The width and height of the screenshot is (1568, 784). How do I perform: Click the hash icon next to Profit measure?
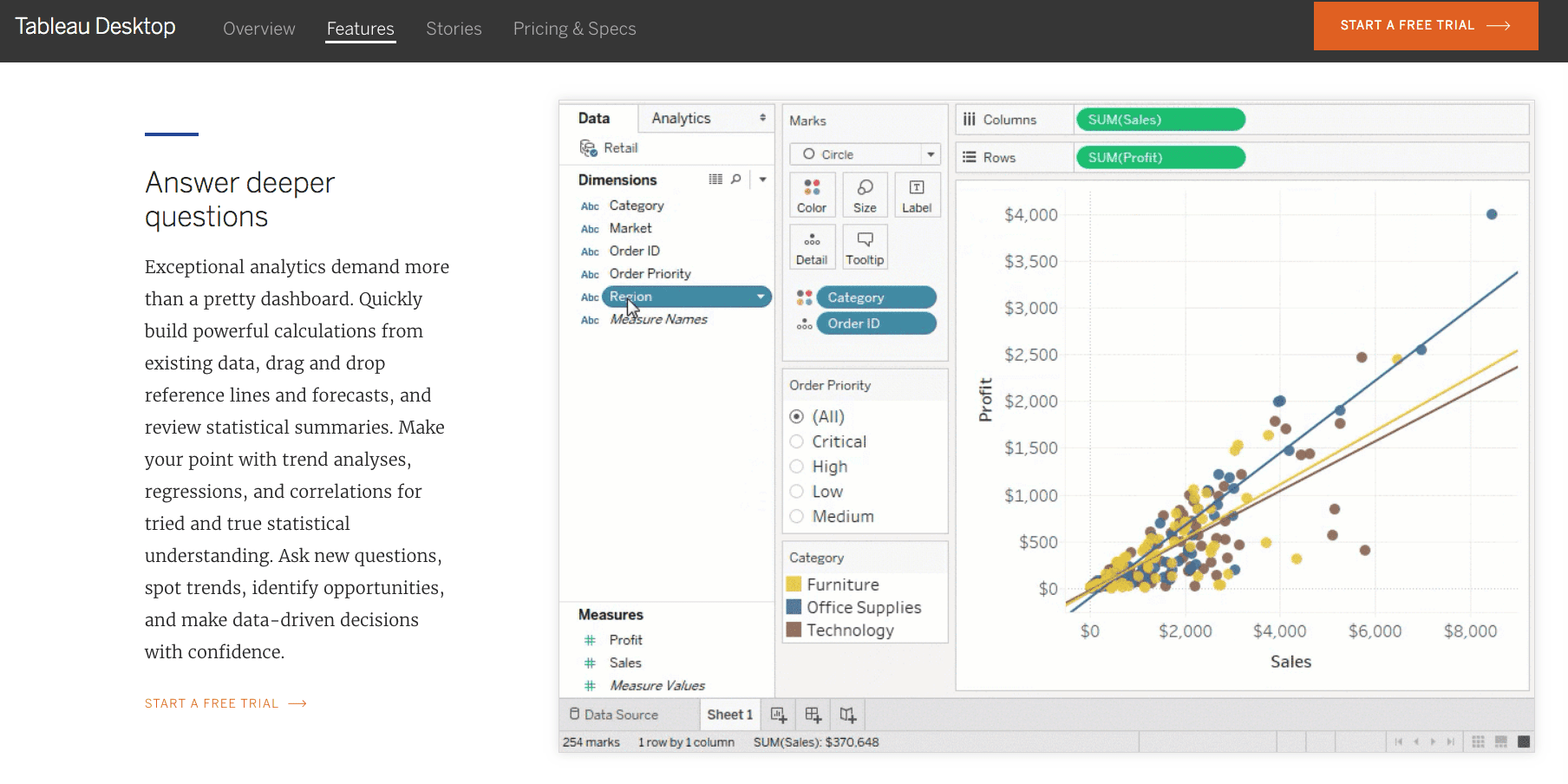(590, 640)
